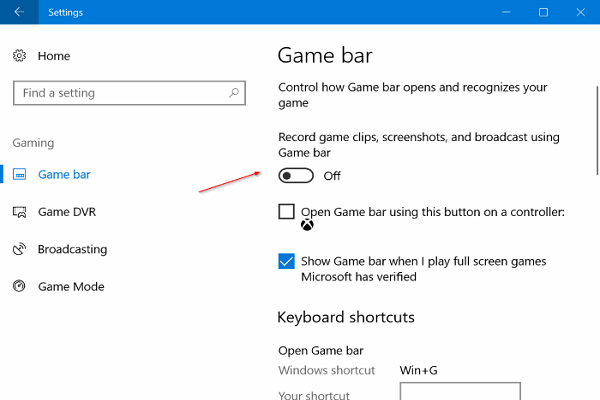Screen dimensions: 600x400
Task: Select Game bar in the sidebar
Action: (64, 175)
